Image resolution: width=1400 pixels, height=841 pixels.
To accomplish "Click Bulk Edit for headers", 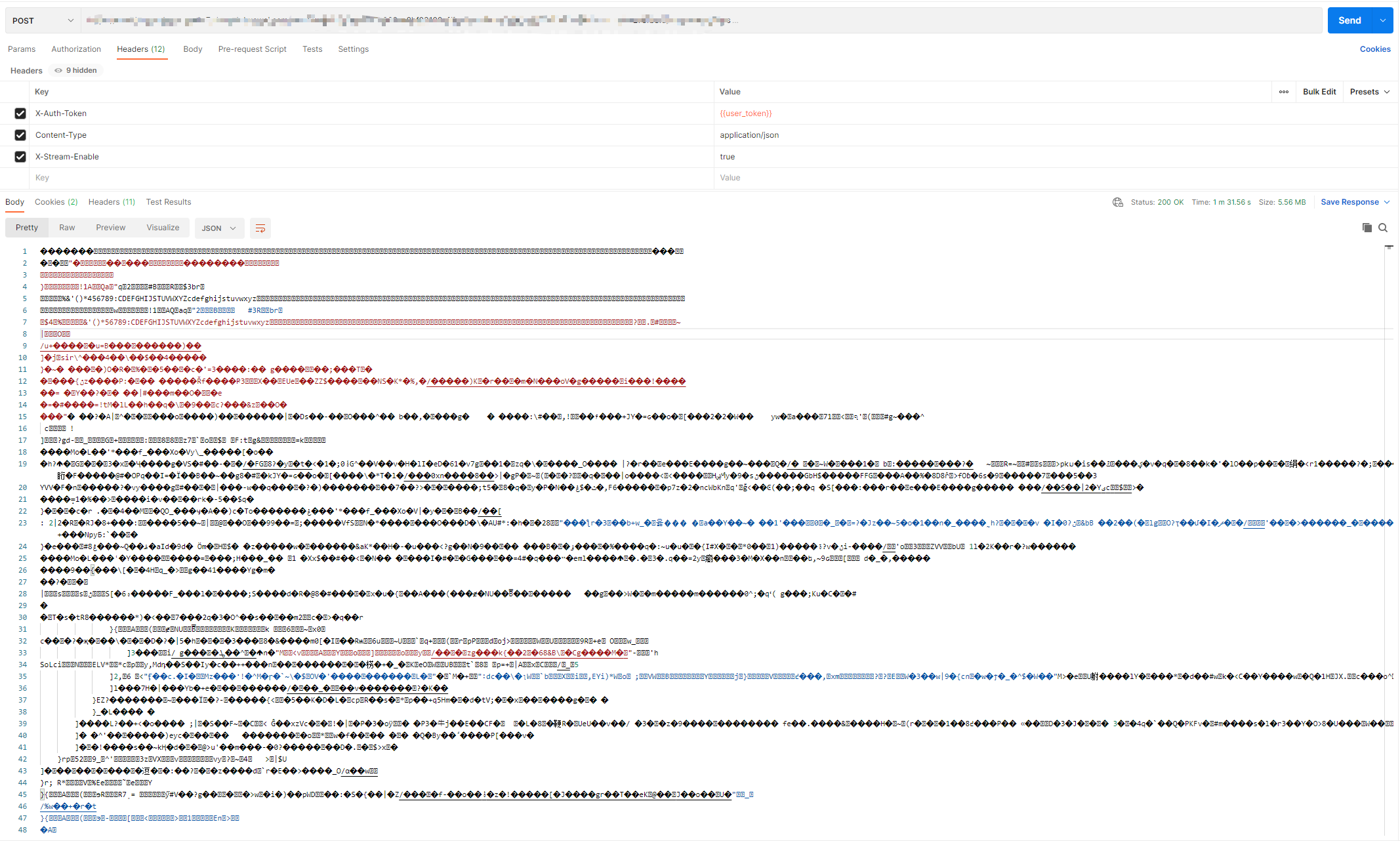I will [1319, 92].
